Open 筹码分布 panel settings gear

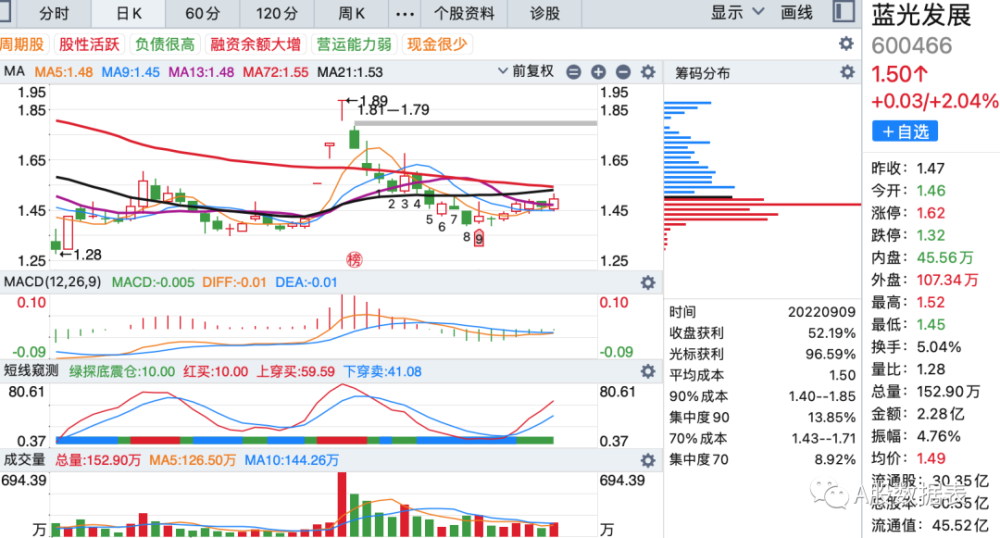[x=847, y=72]
